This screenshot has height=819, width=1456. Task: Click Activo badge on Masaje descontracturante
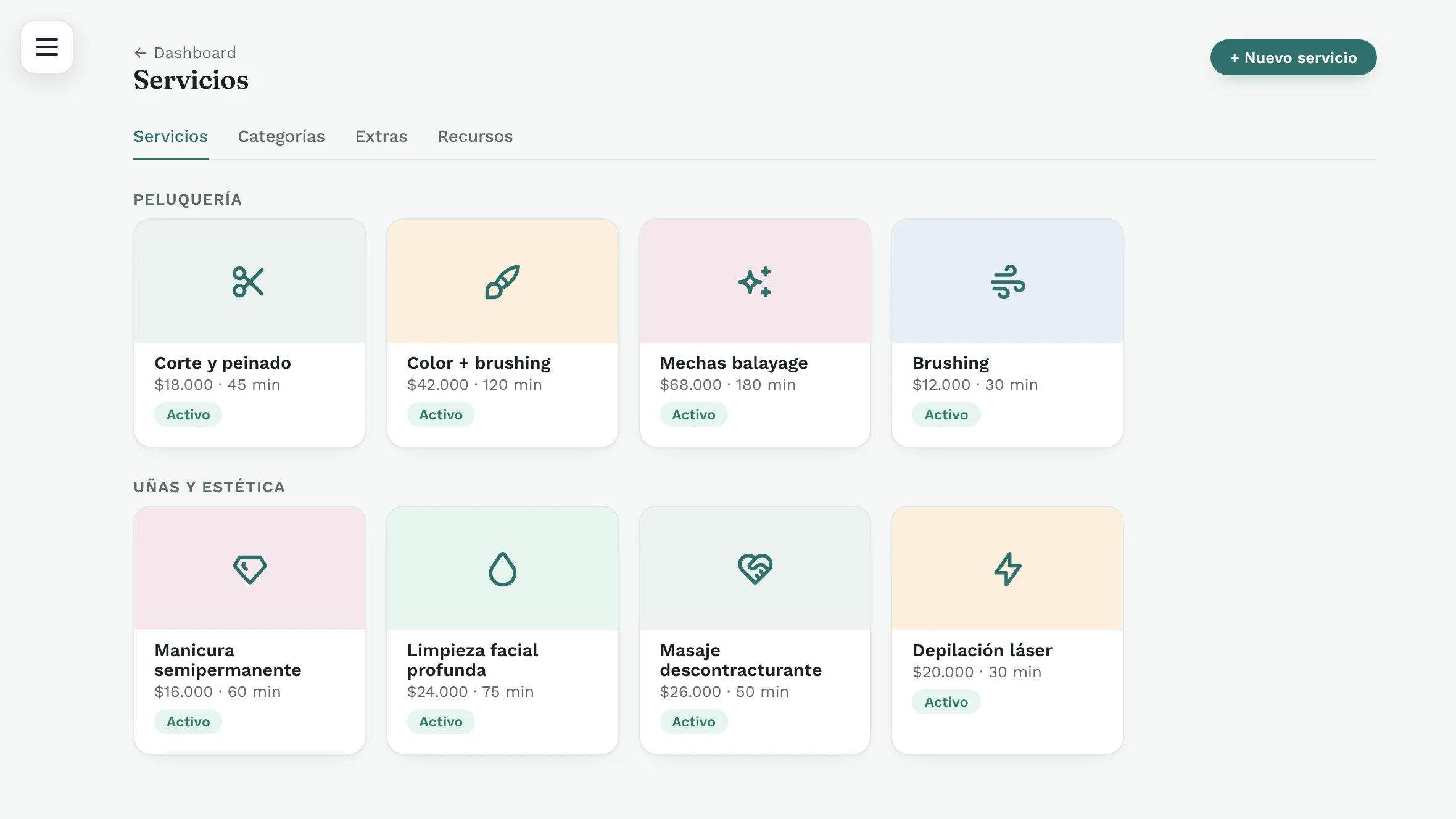[693, 722]
